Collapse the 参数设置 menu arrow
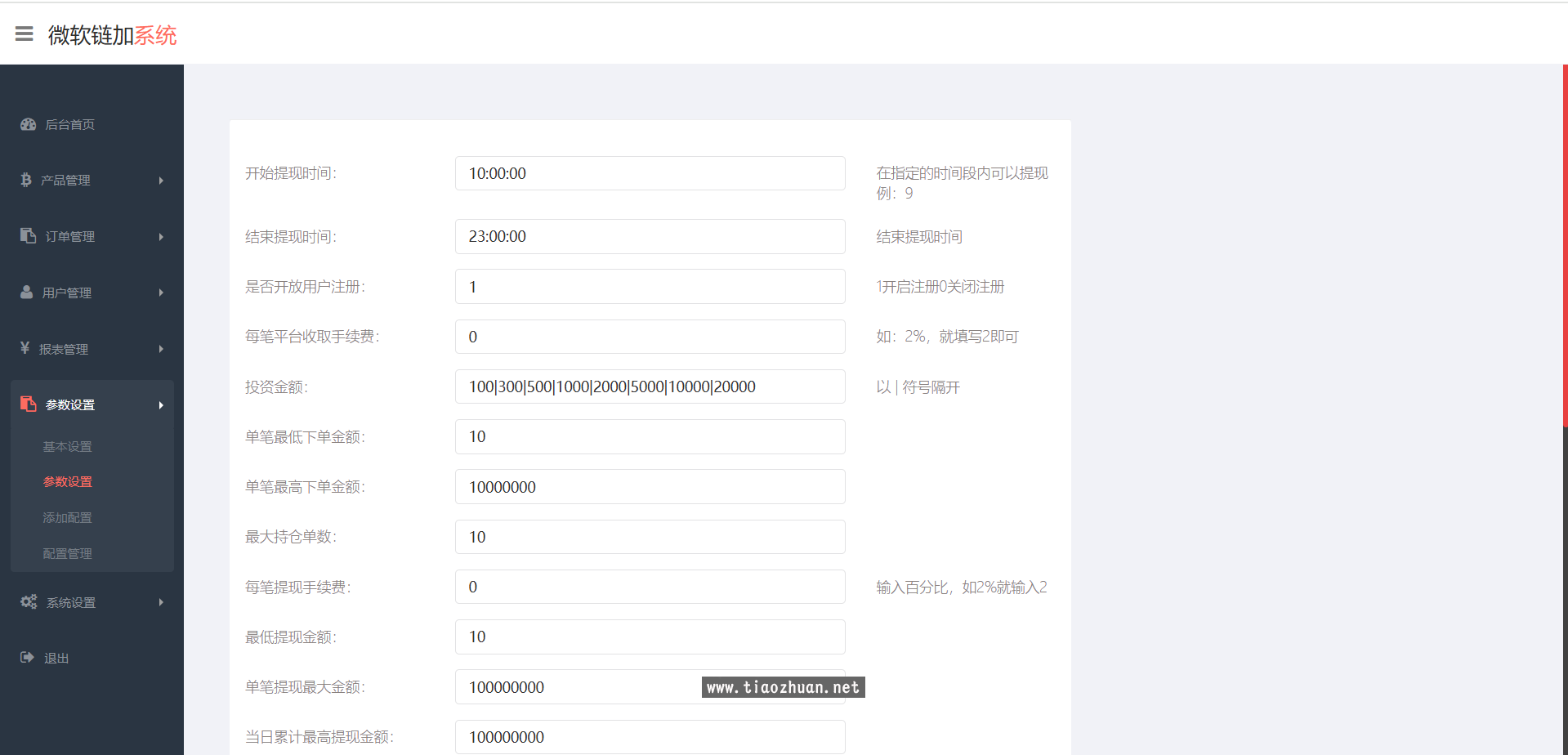This screenshot has width=1568, height=755. tap(161, 405)
